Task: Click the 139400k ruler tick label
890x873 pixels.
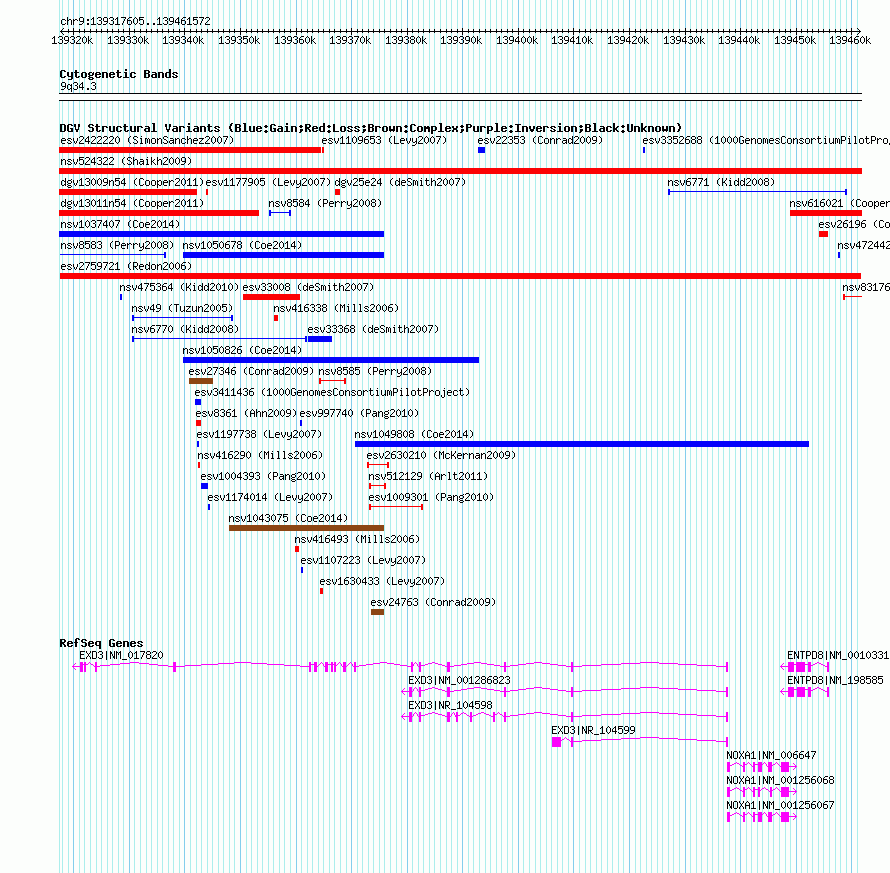Action: pos(517,40)
